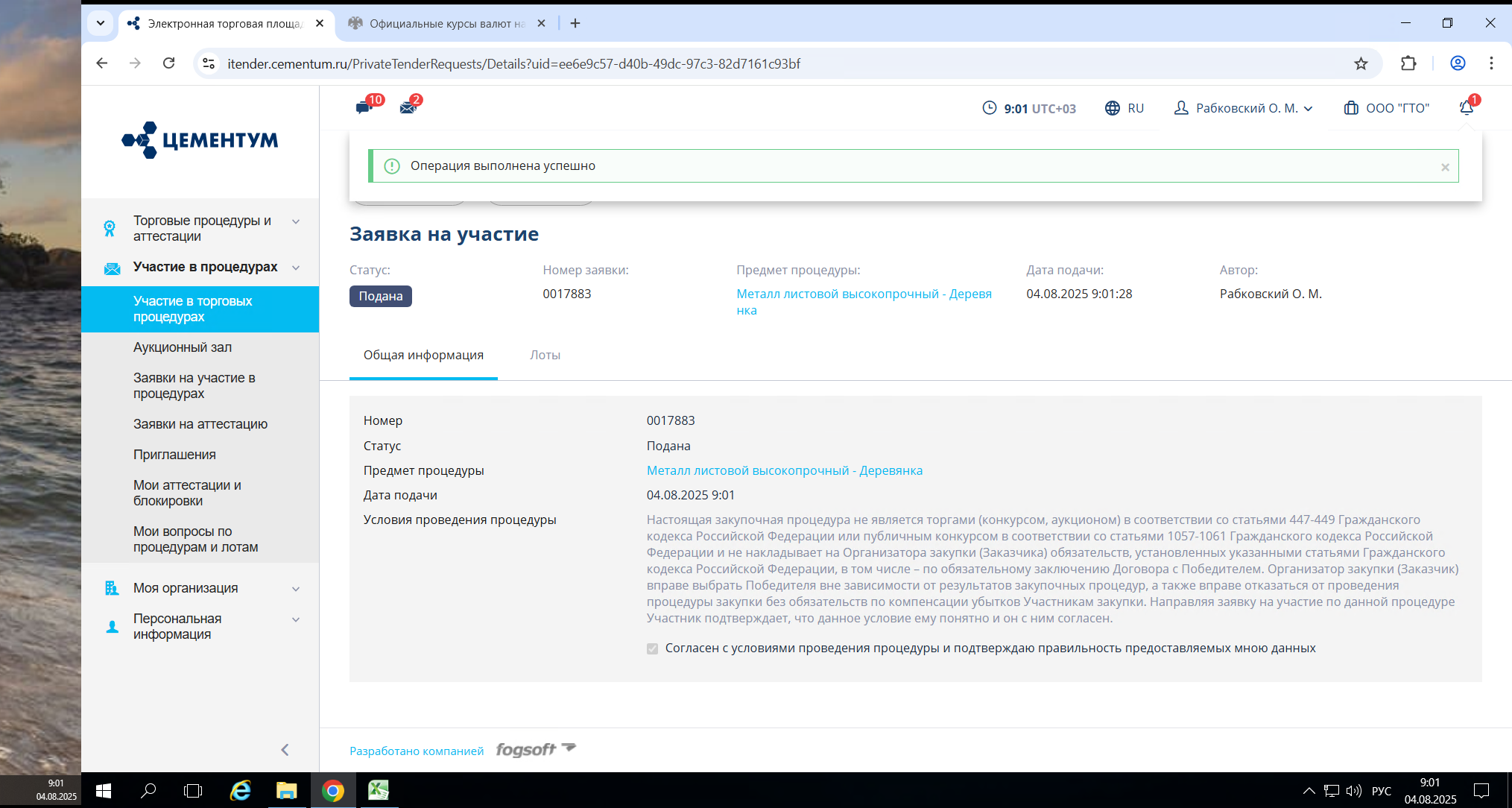The height and width of the screenshot is (808, 1512).
Task: Click РУС keyboard language indicator
Action: (1381, 791)
